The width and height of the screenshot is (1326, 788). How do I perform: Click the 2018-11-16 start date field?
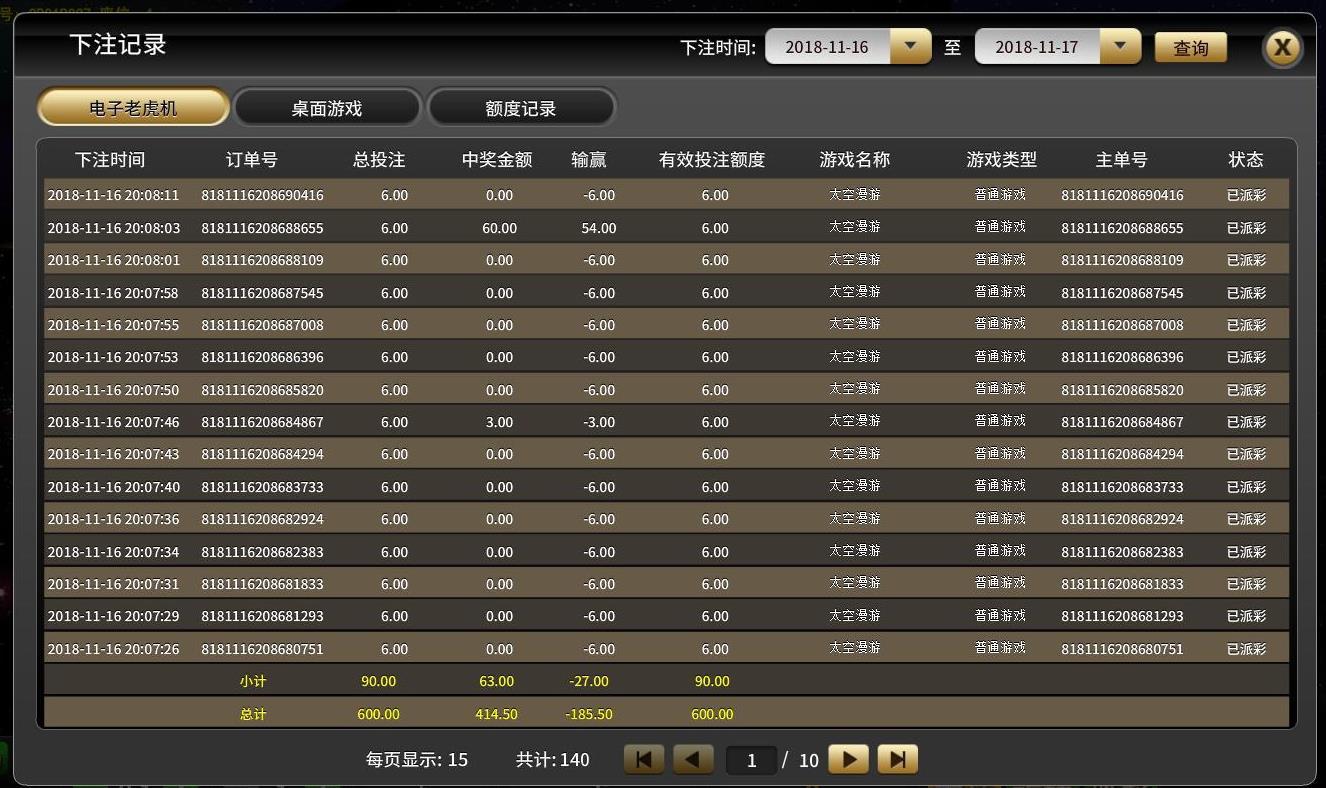coord(827,47)
